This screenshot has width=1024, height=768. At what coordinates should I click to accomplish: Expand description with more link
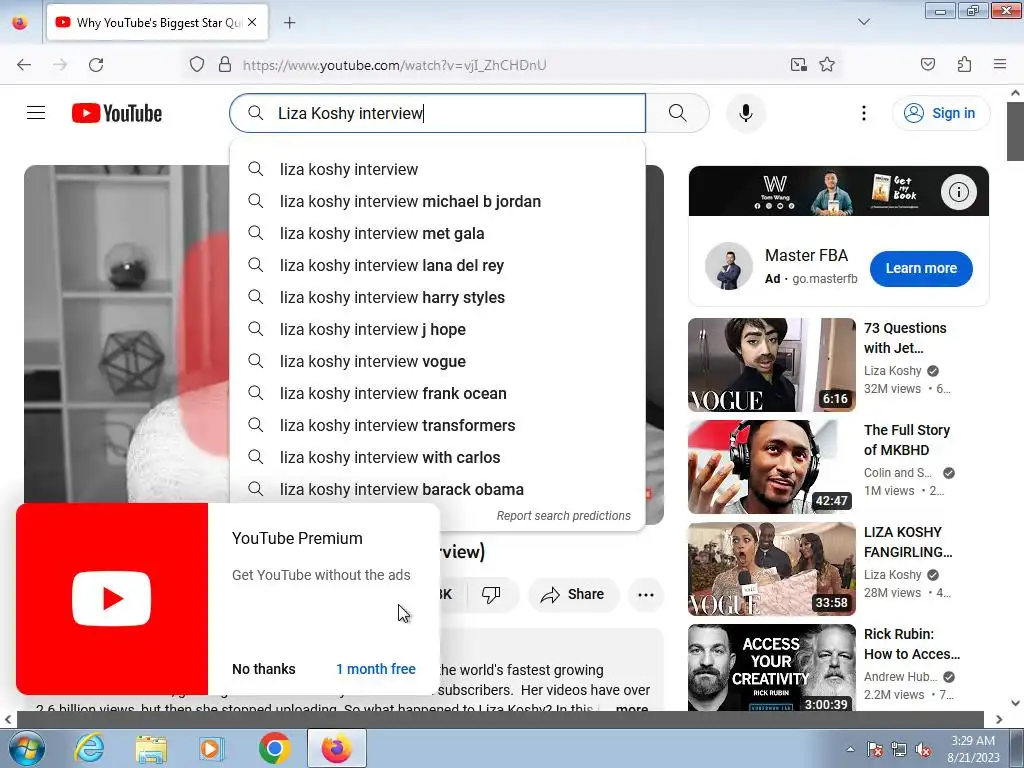(x=632, y=707)
